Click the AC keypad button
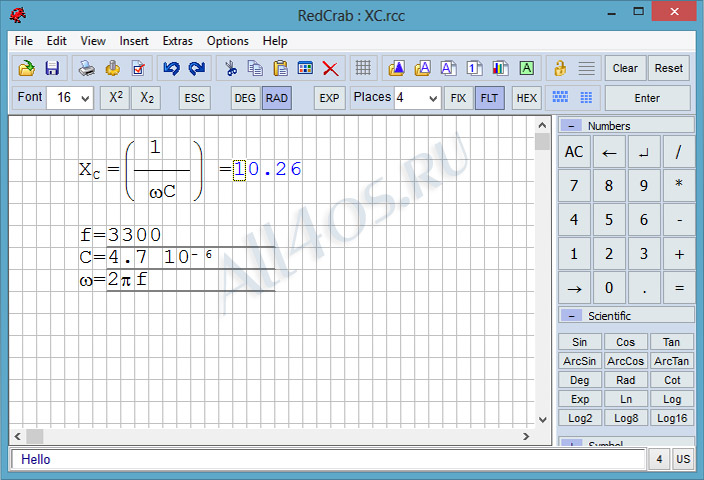704x480 pixels. 574,152
